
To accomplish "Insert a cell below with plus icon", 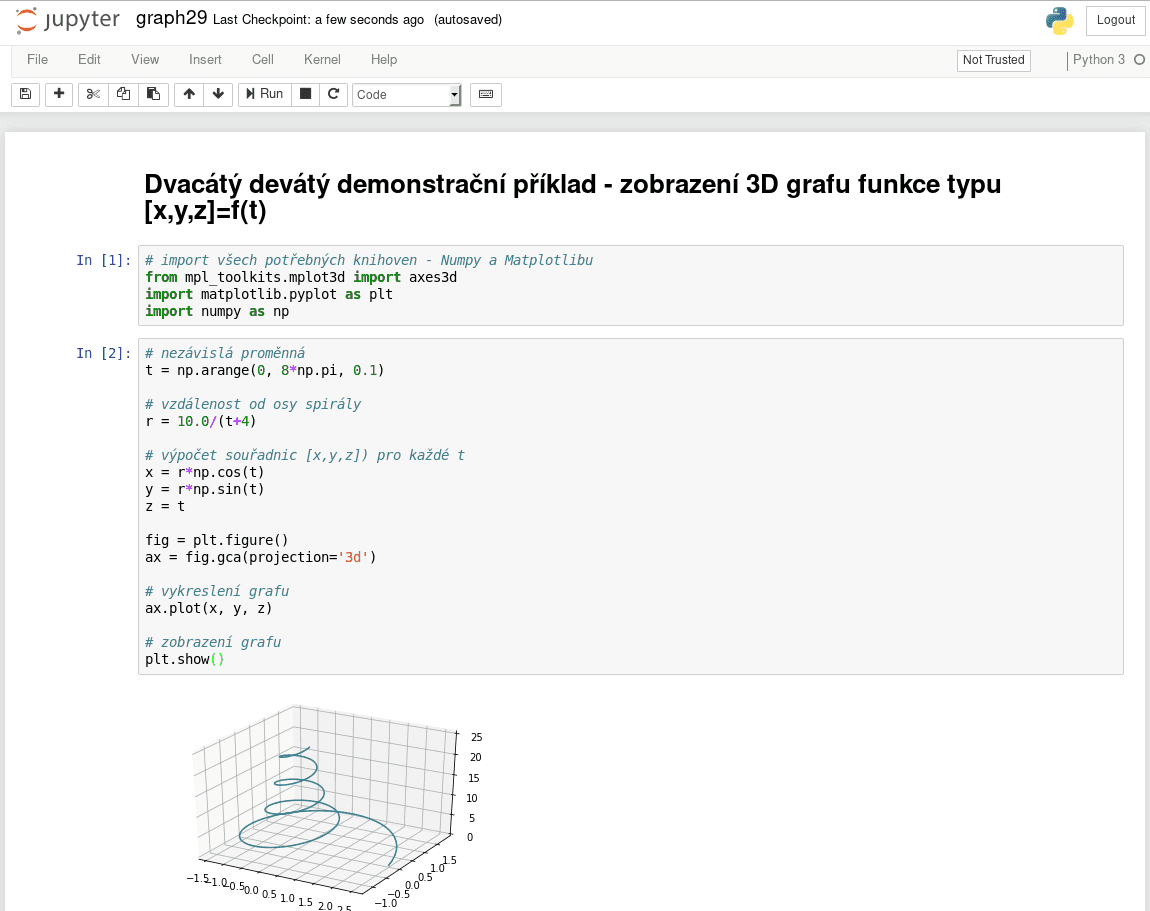I will click(x=59, y=95).
